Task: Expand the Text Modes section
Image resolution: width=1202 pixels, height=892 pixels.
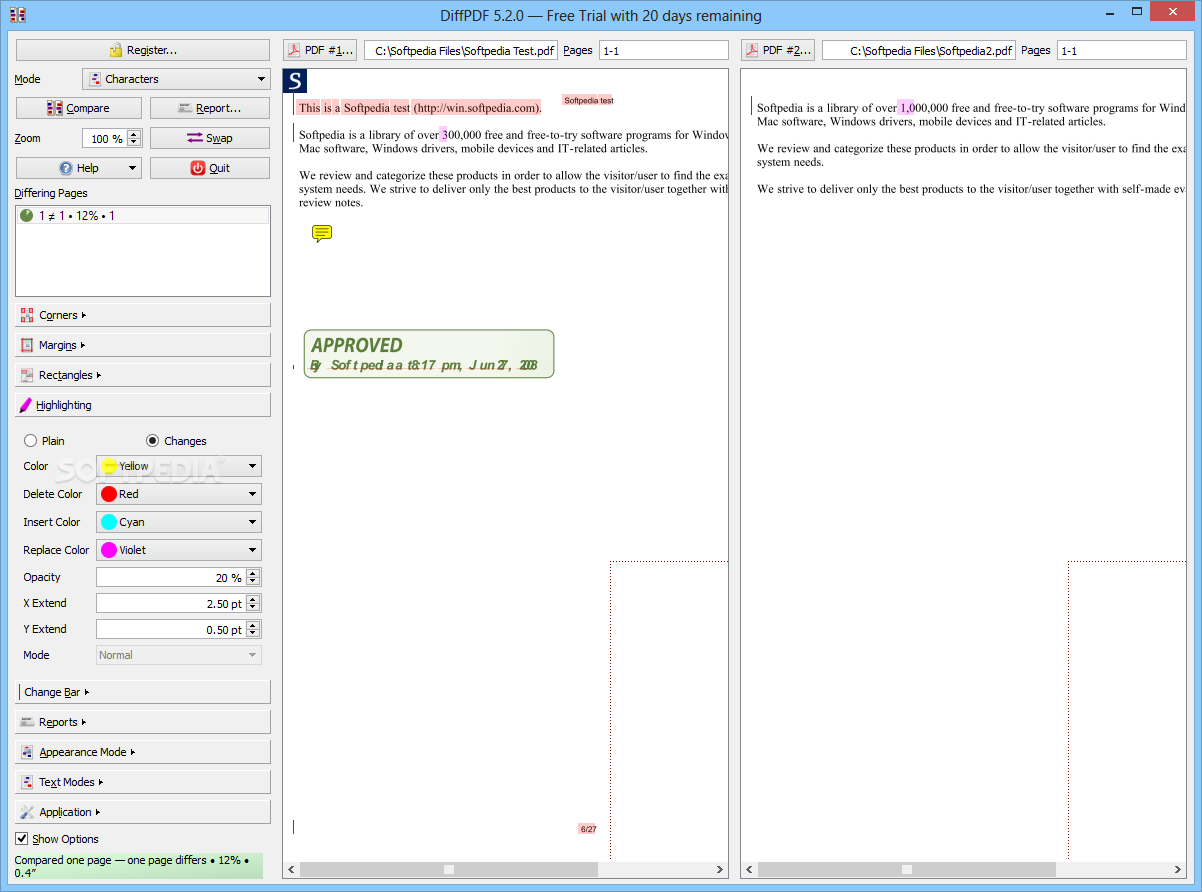Action: tap(143, 782)
